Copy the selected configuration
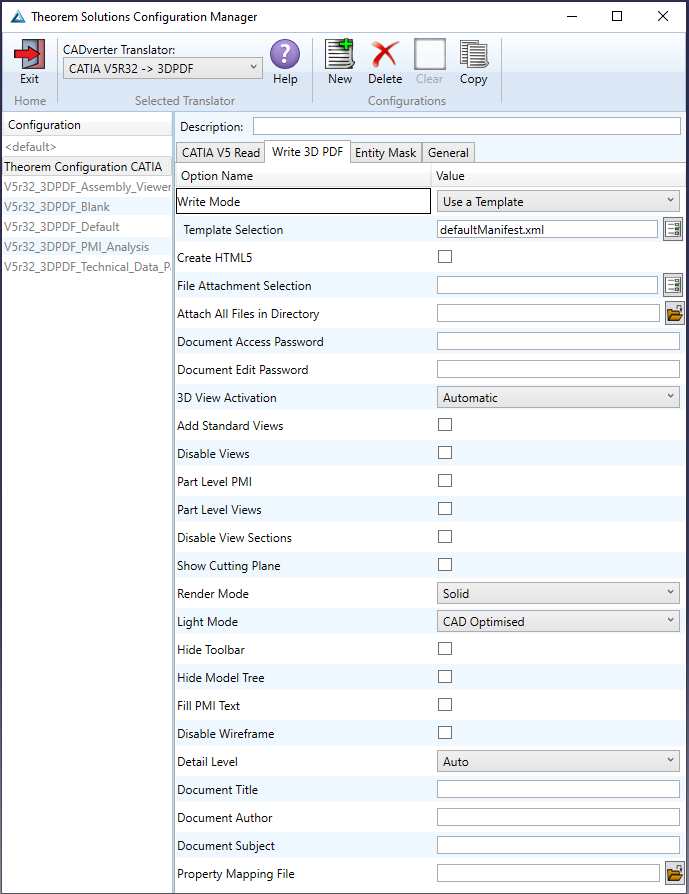 473,54
